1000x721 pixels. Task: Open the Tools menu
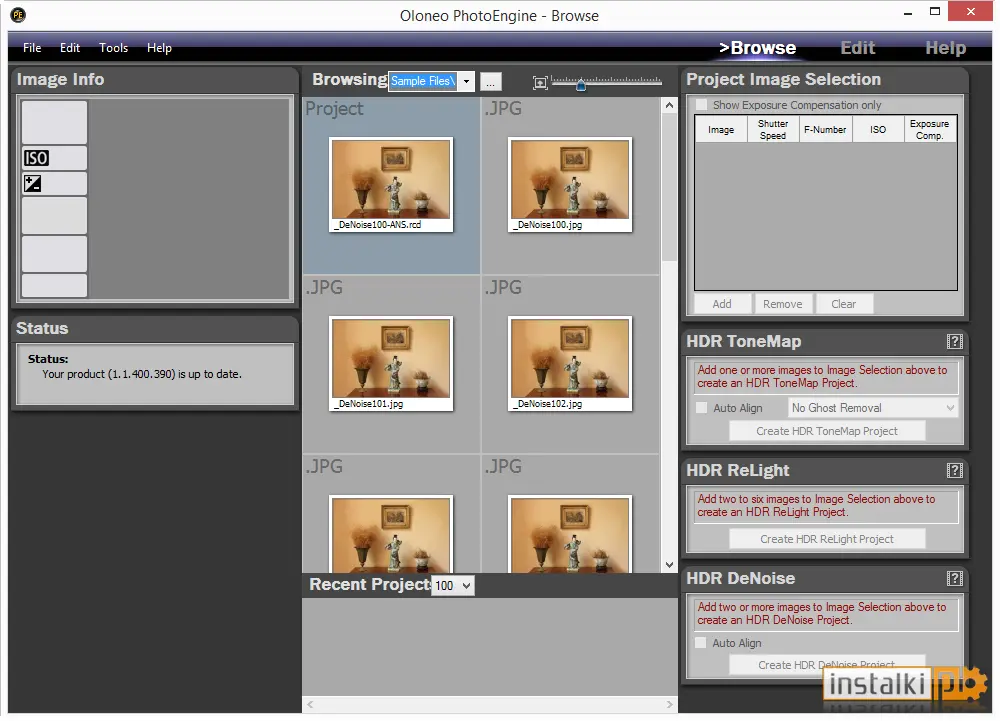point(114,48)
